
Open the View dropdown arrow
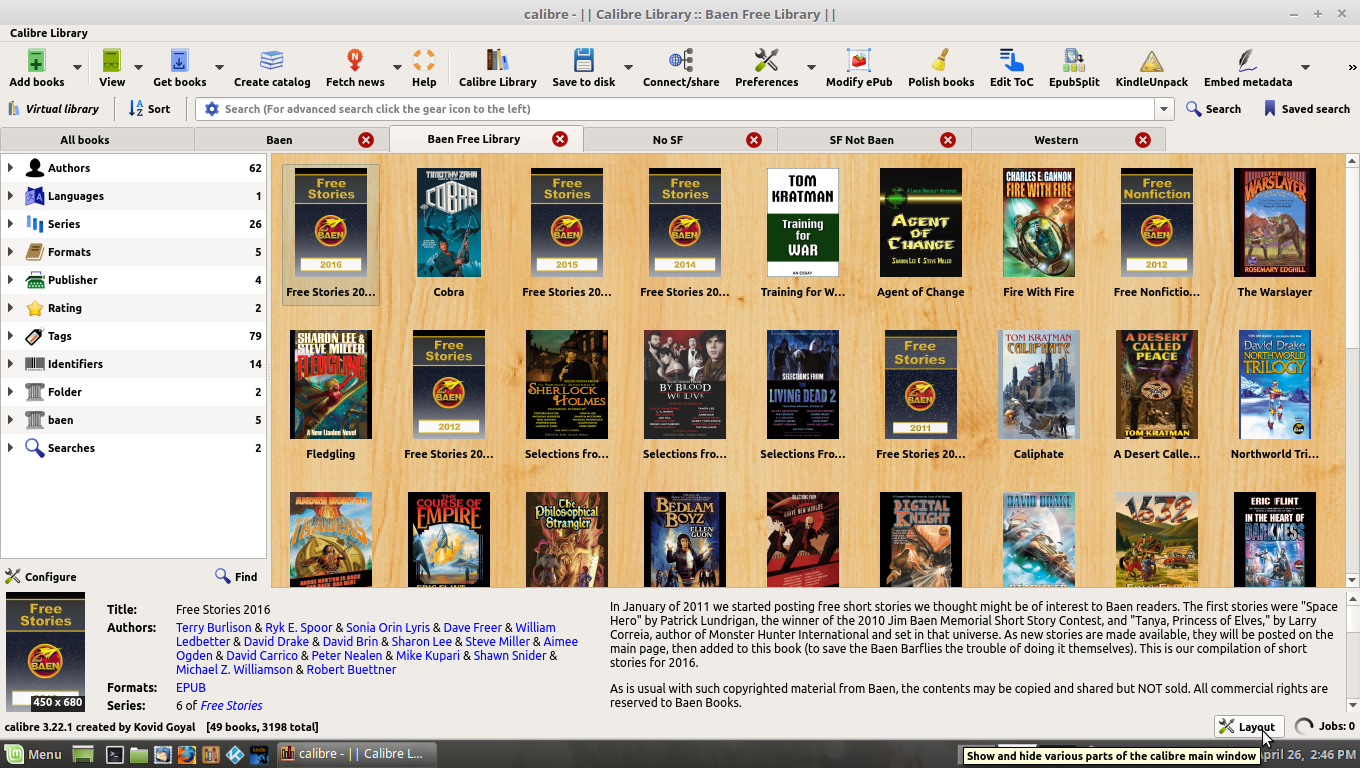pos(138,68)
